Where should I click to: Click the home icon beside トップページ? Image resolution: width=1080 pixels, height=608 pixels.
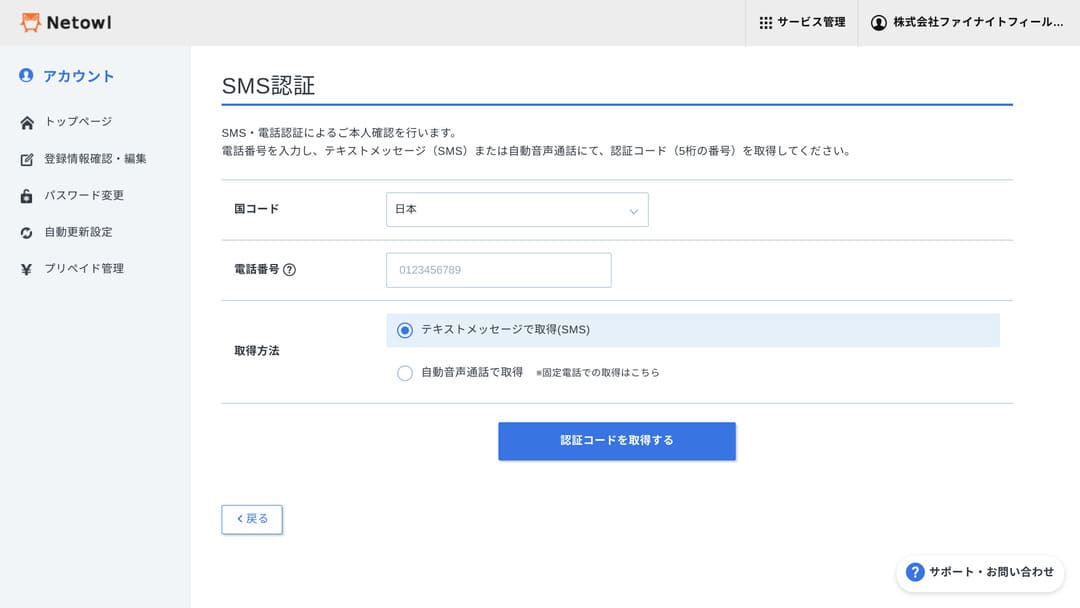tap(27, 122)
